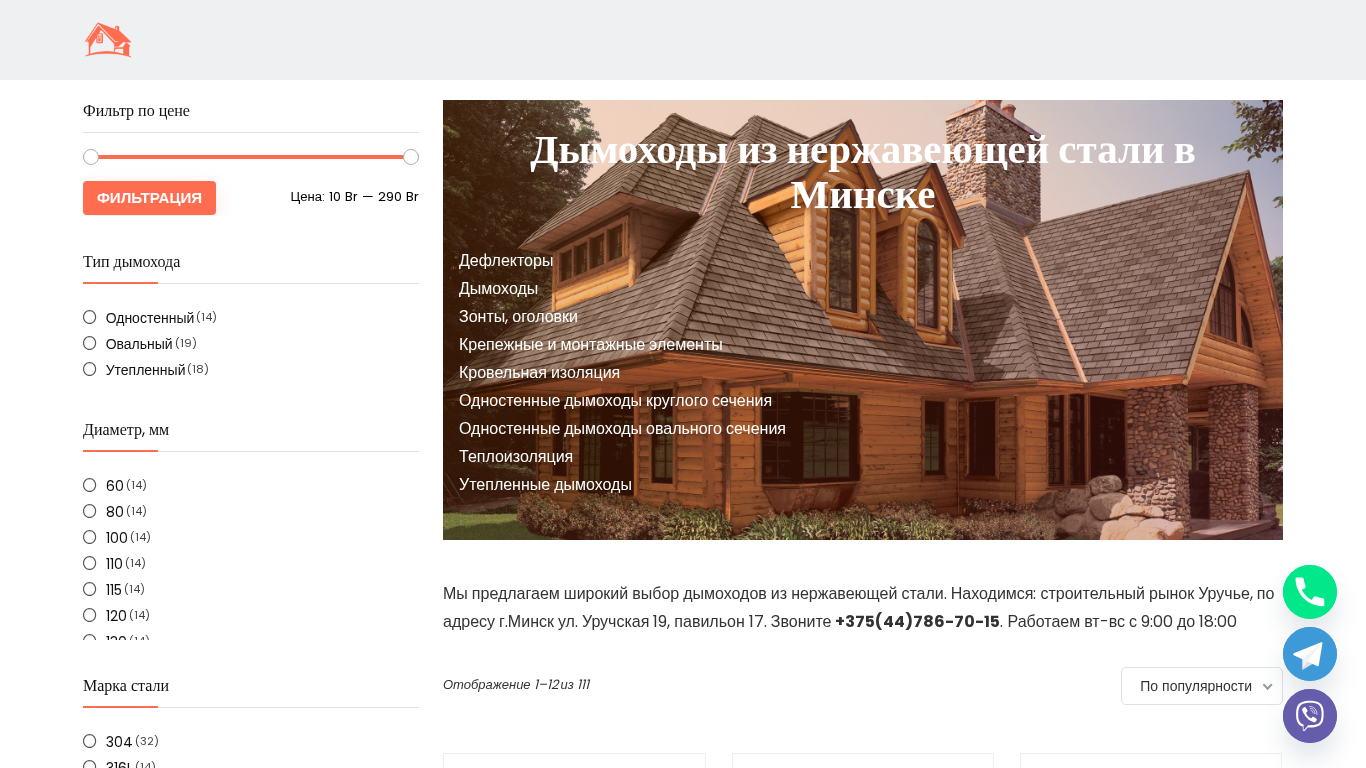Click the price range slider track
The image size is (1366, 768).
[x=251, y=157]
